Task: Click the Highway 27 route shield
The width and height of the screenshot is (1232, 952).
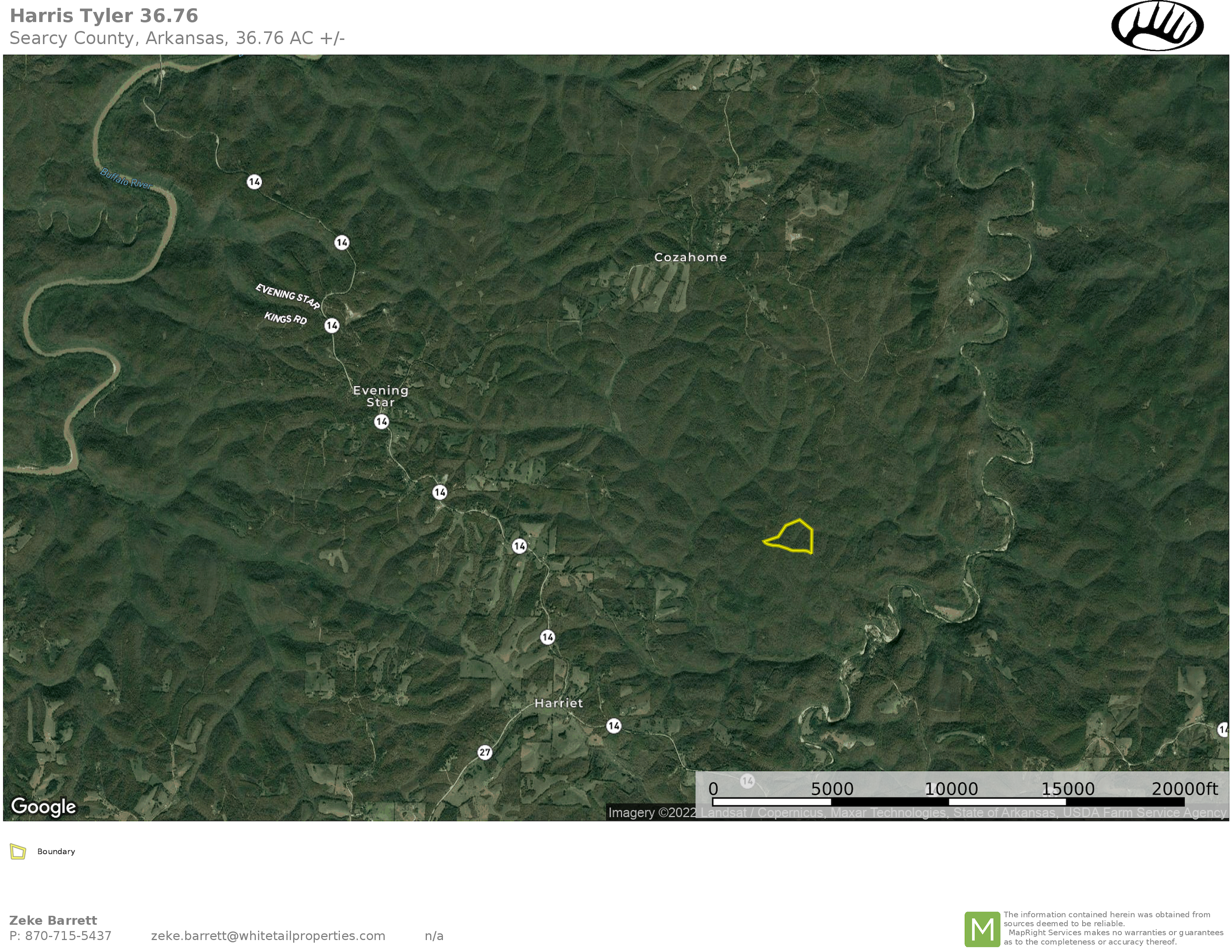Action: [x=485, y=752]
